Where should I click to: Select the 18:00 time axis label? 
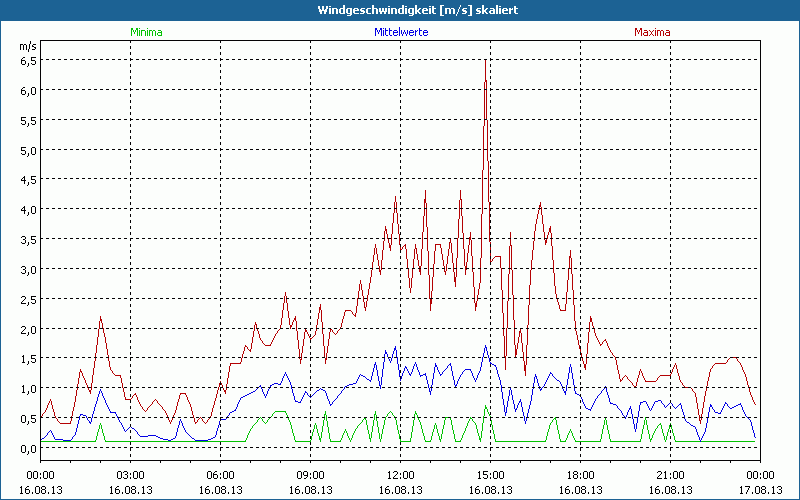click(x=580, y=475)
